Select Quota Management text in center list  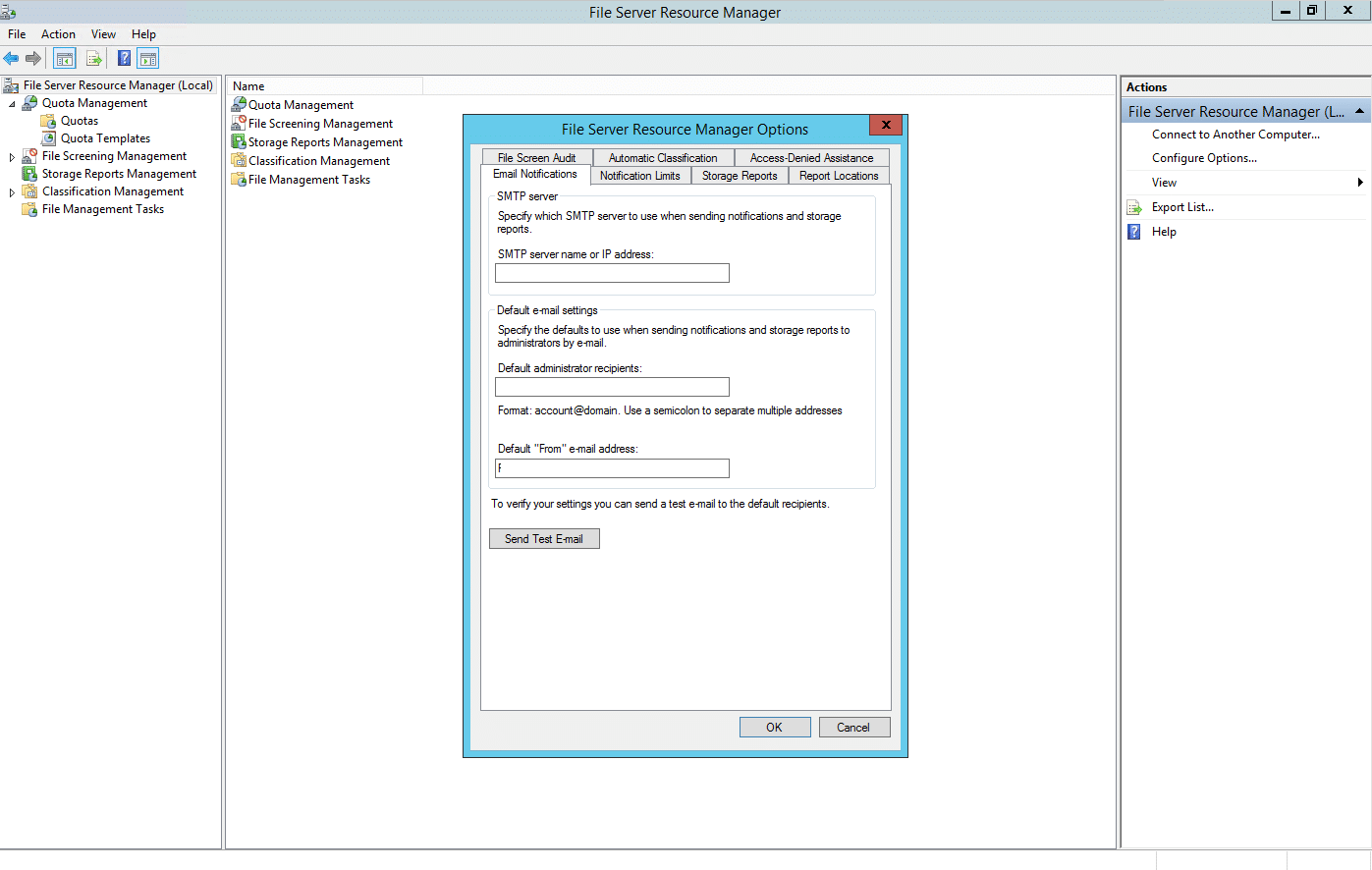coord(301,105)
